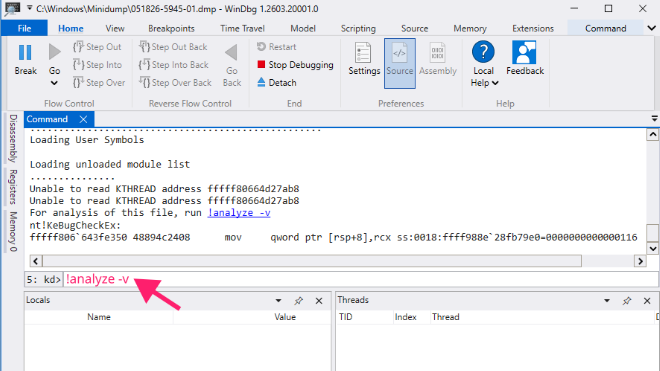Click the kd> command input field
This screenshot has height=371, width=660.
click(x=361, y=279)
